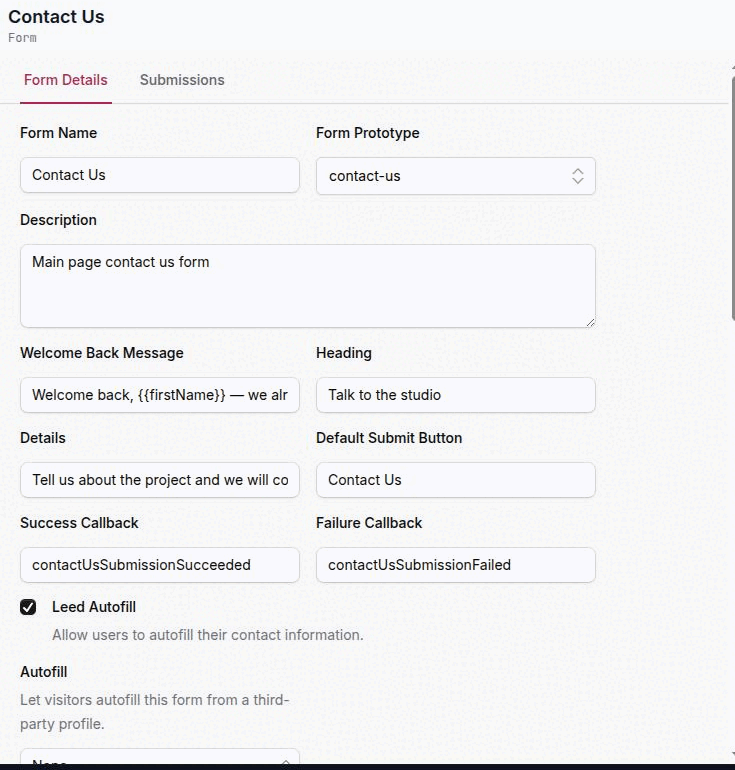Screen dimensions: 735x770
Task: Click the page scrollbar on the right
Action: (x=733, y=196)
